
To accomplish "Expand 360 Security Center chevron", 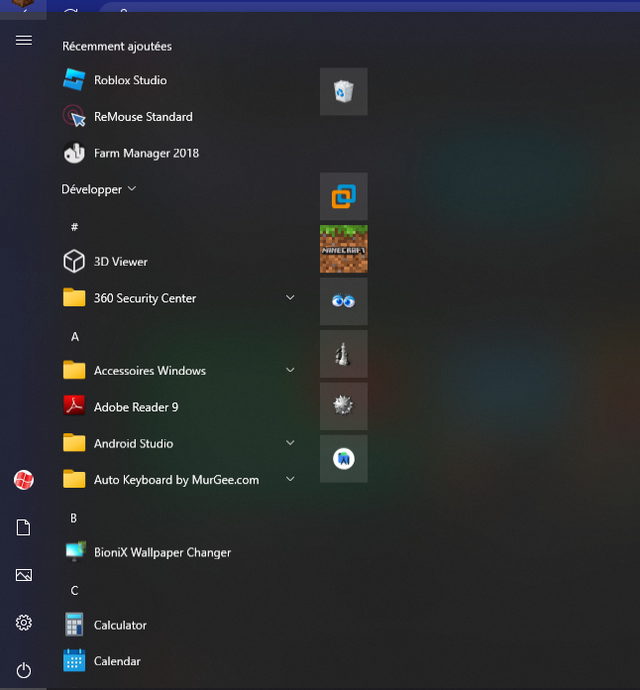I will [x=290, y=297].
